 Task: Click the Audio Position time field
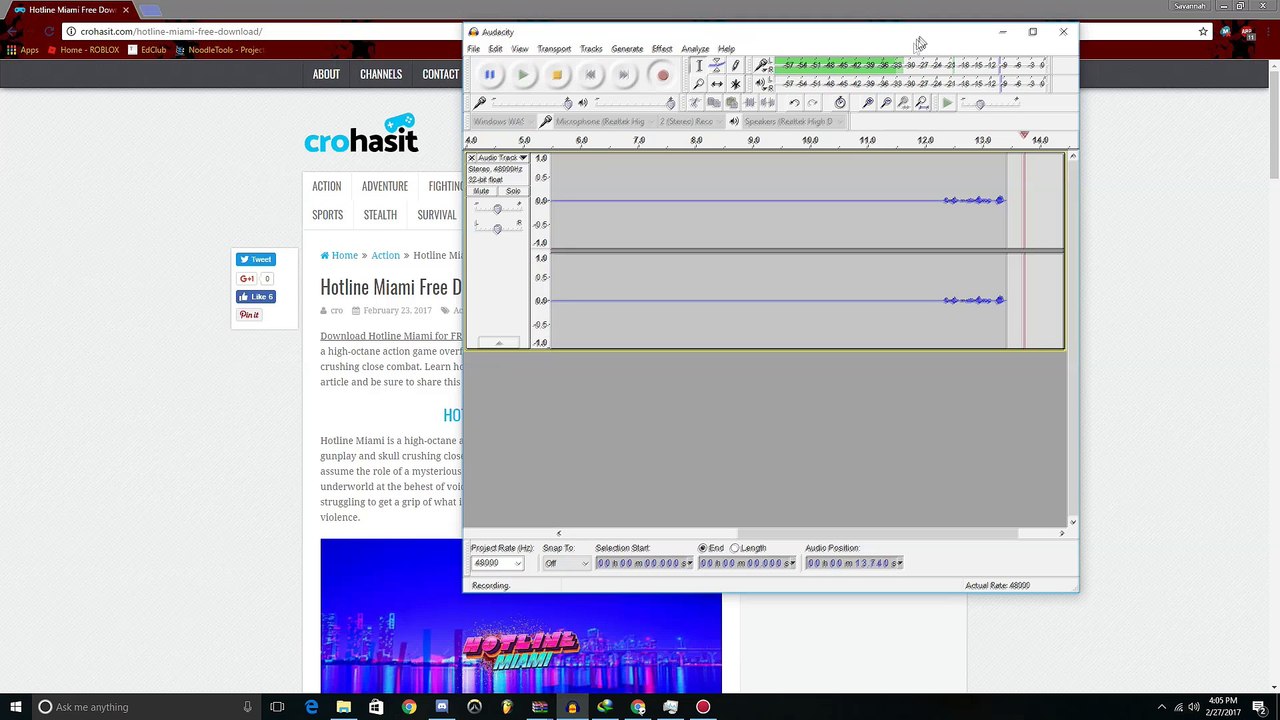(854, 563)
